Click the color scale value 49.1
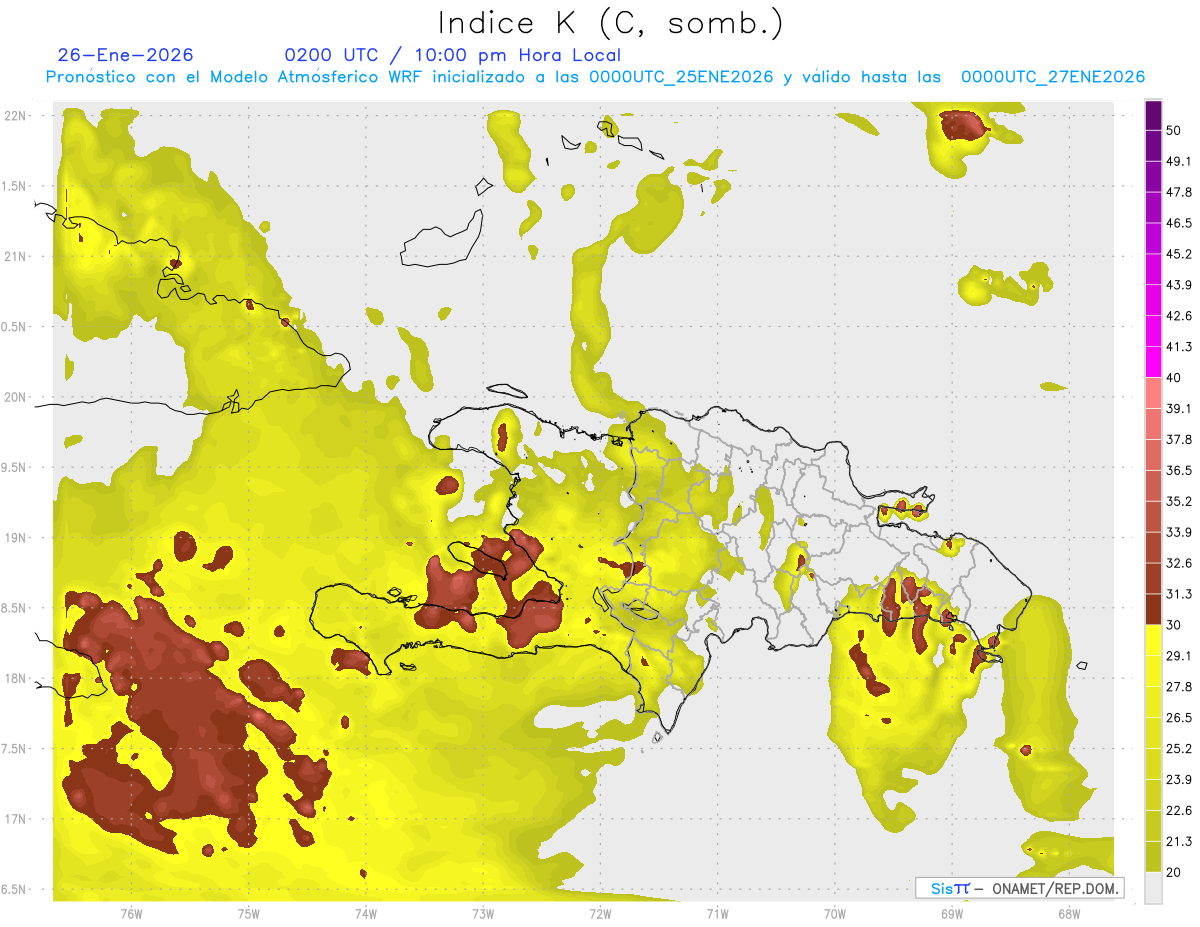1200x927 pixels. point(1180,161)
